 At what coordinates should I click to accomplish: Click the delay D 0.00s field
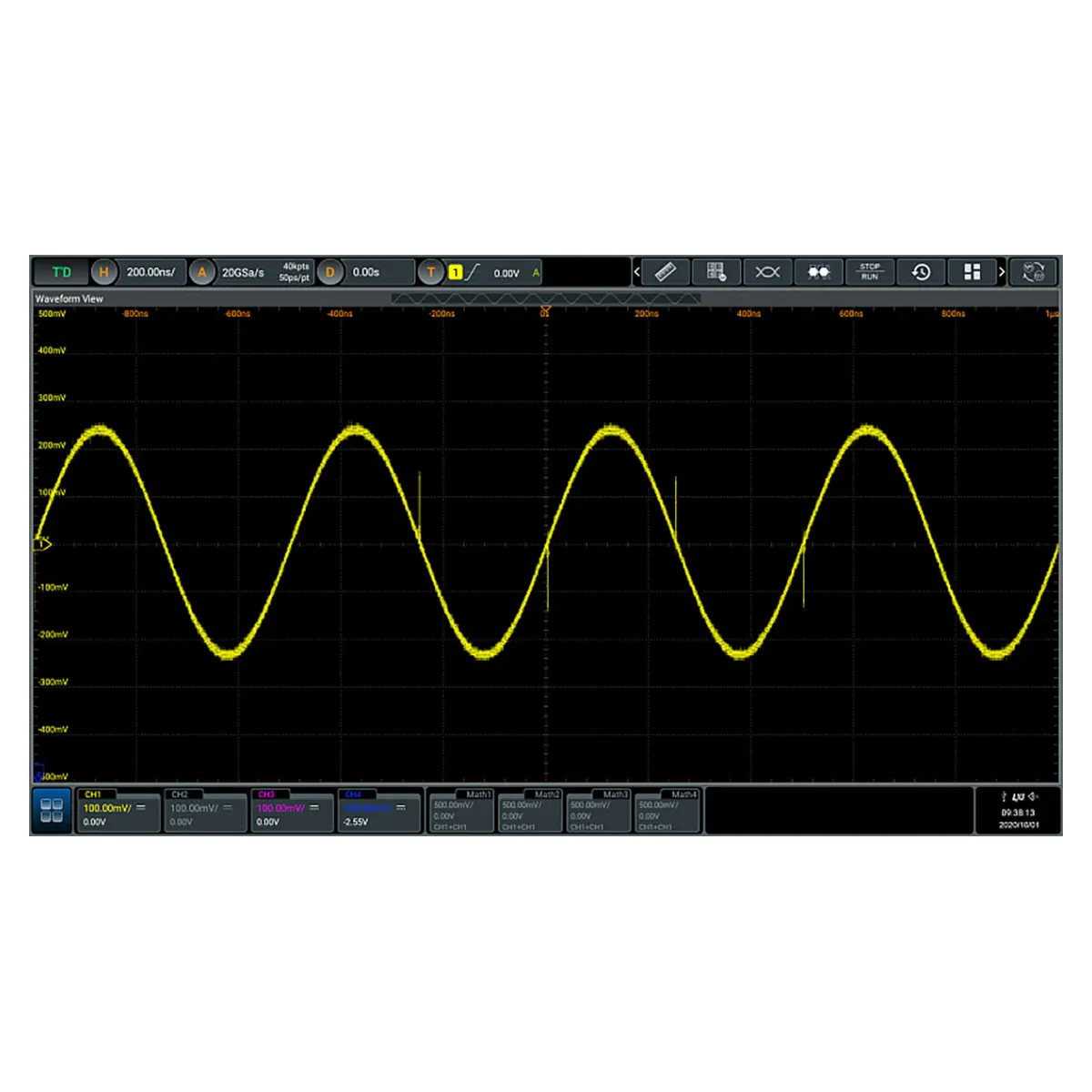365,272
